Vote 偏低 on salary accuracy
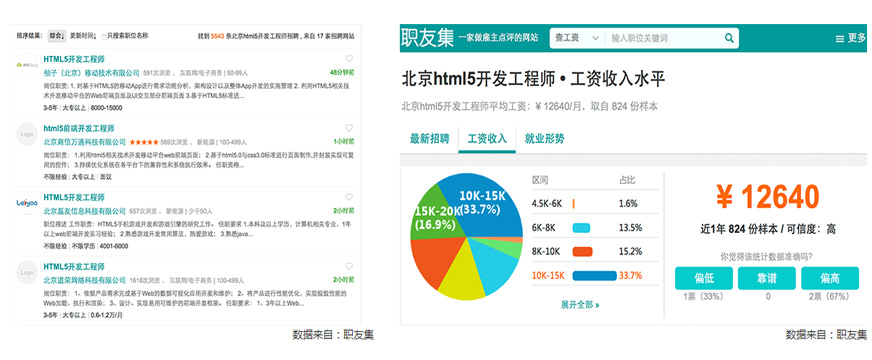Image resolution: width=872 pixels, height=360 pixels. (703, 278)
